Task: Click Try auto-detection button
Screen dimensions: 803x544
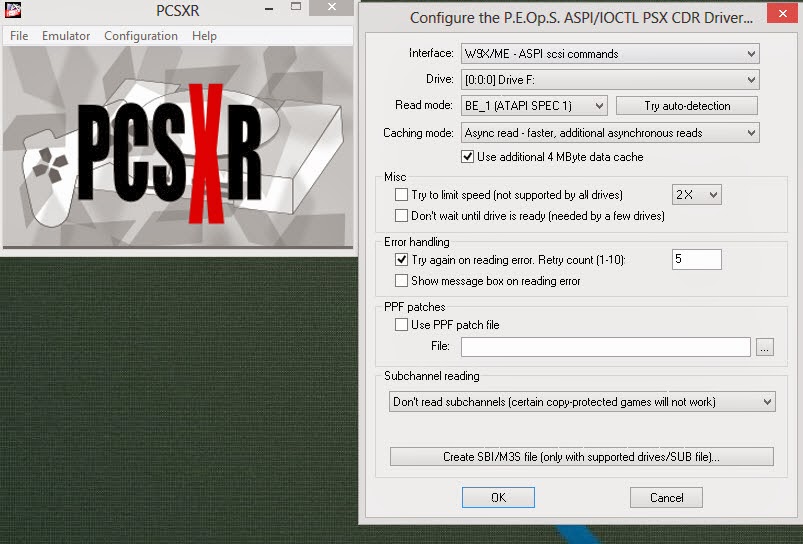Action: tap(687, 106)
